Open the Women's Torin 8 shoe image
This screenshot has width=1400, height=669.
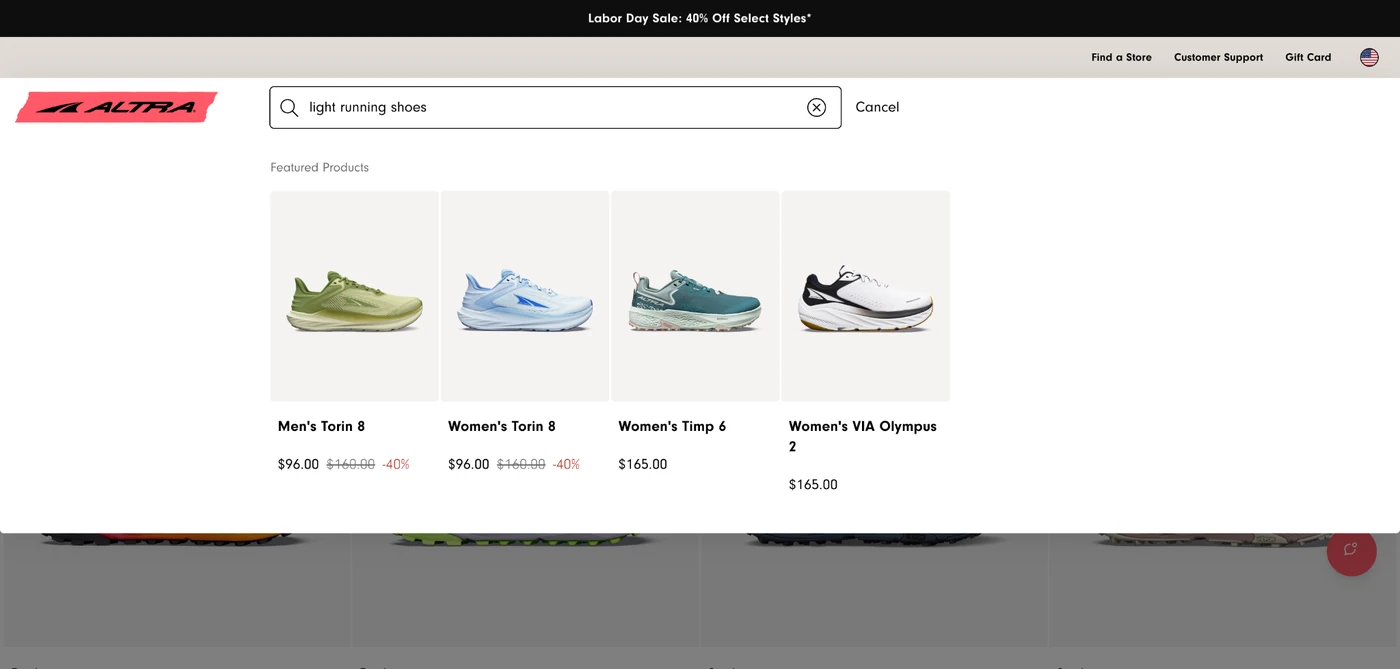525,296
